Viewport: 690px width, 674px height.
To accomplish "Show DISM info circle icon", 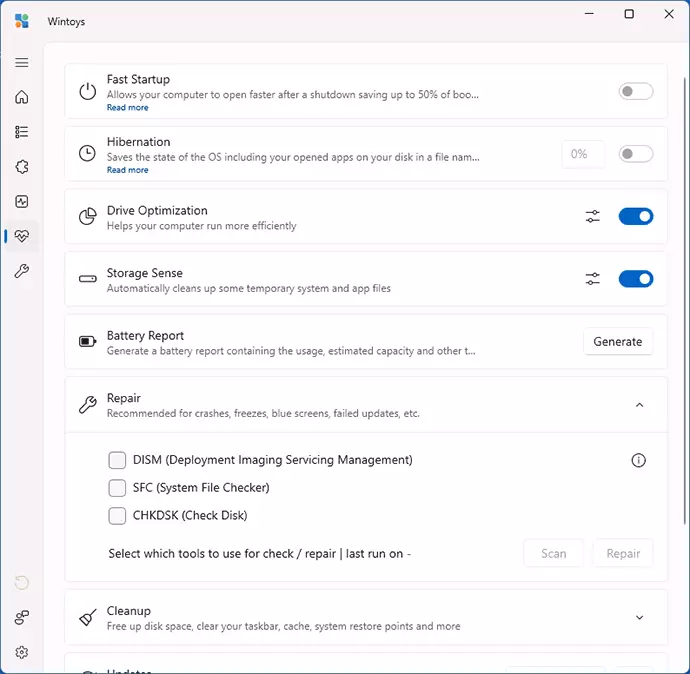I will [639, 460].
